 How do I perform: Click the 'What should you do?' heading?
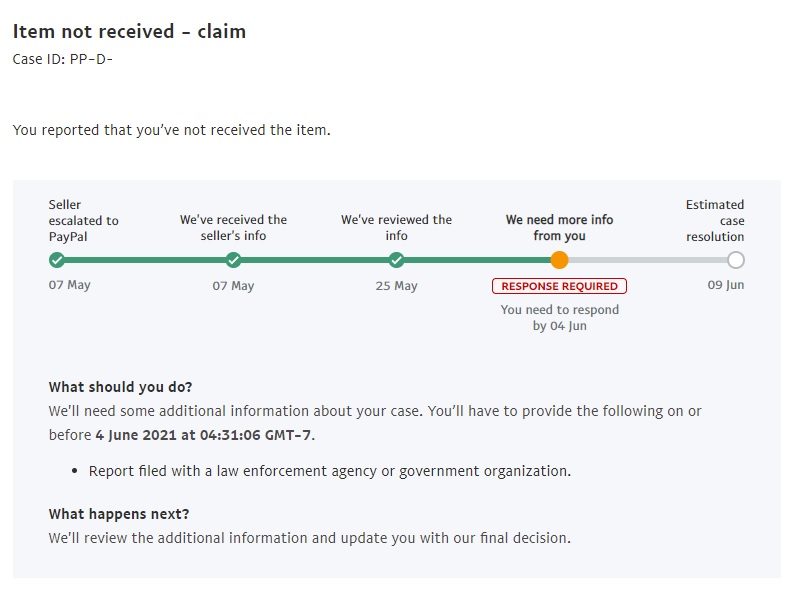[x=121, y=387]
